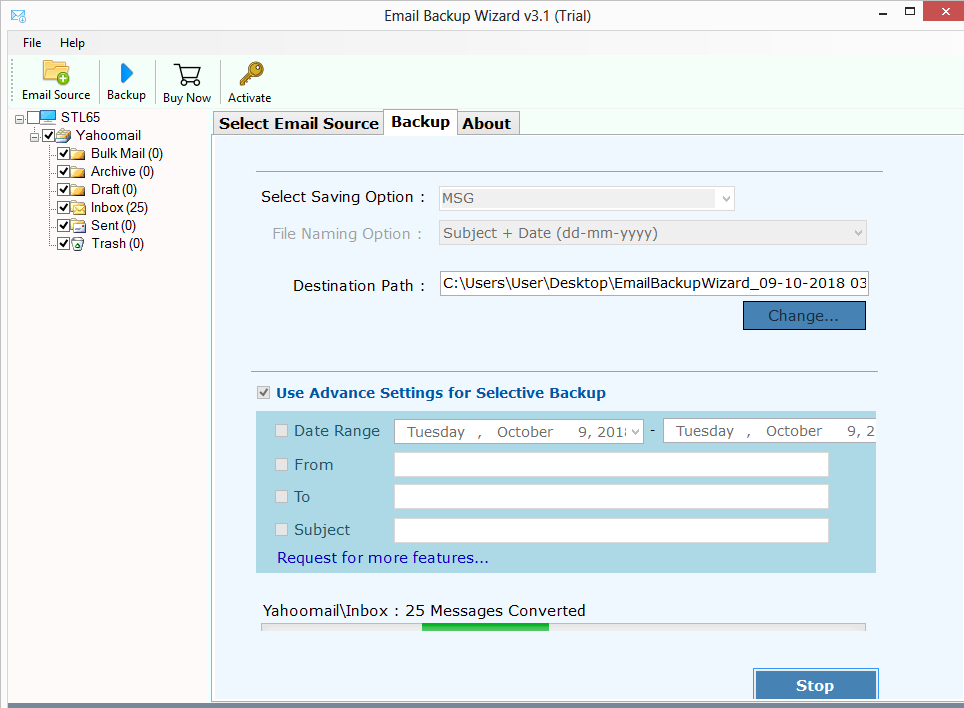
Task: Click the app envelope icon in title bar
Action: pyautogui.click(x=18, y=16)
